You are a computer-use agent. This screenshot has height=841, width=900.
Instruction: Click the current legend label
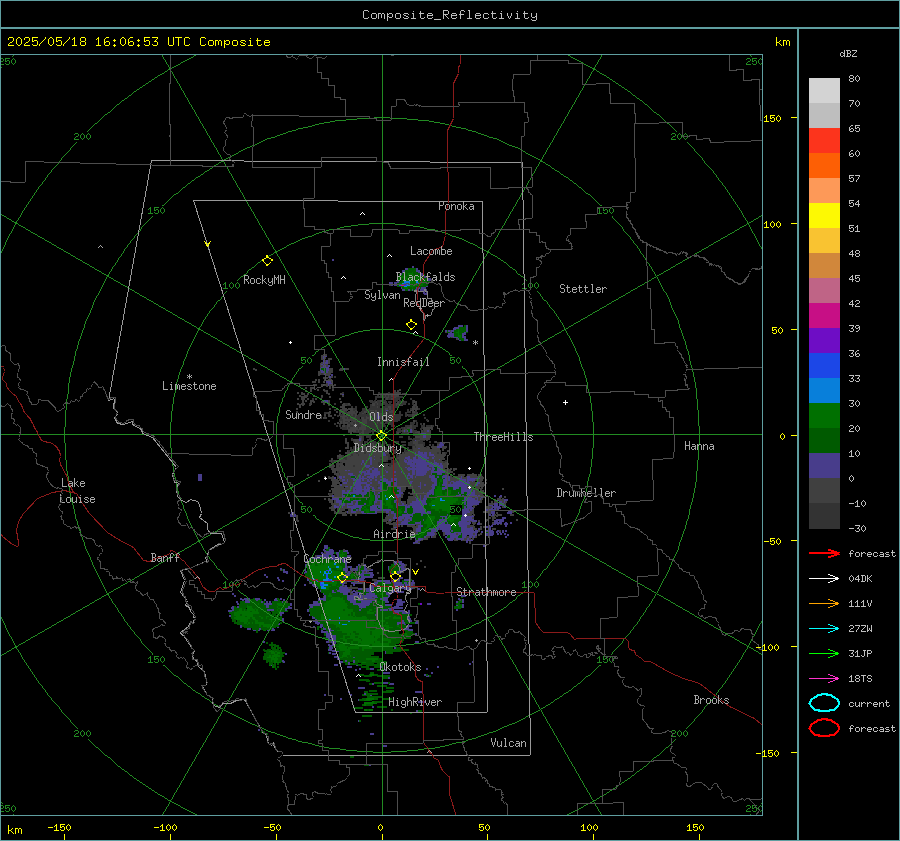click(869, 703)
